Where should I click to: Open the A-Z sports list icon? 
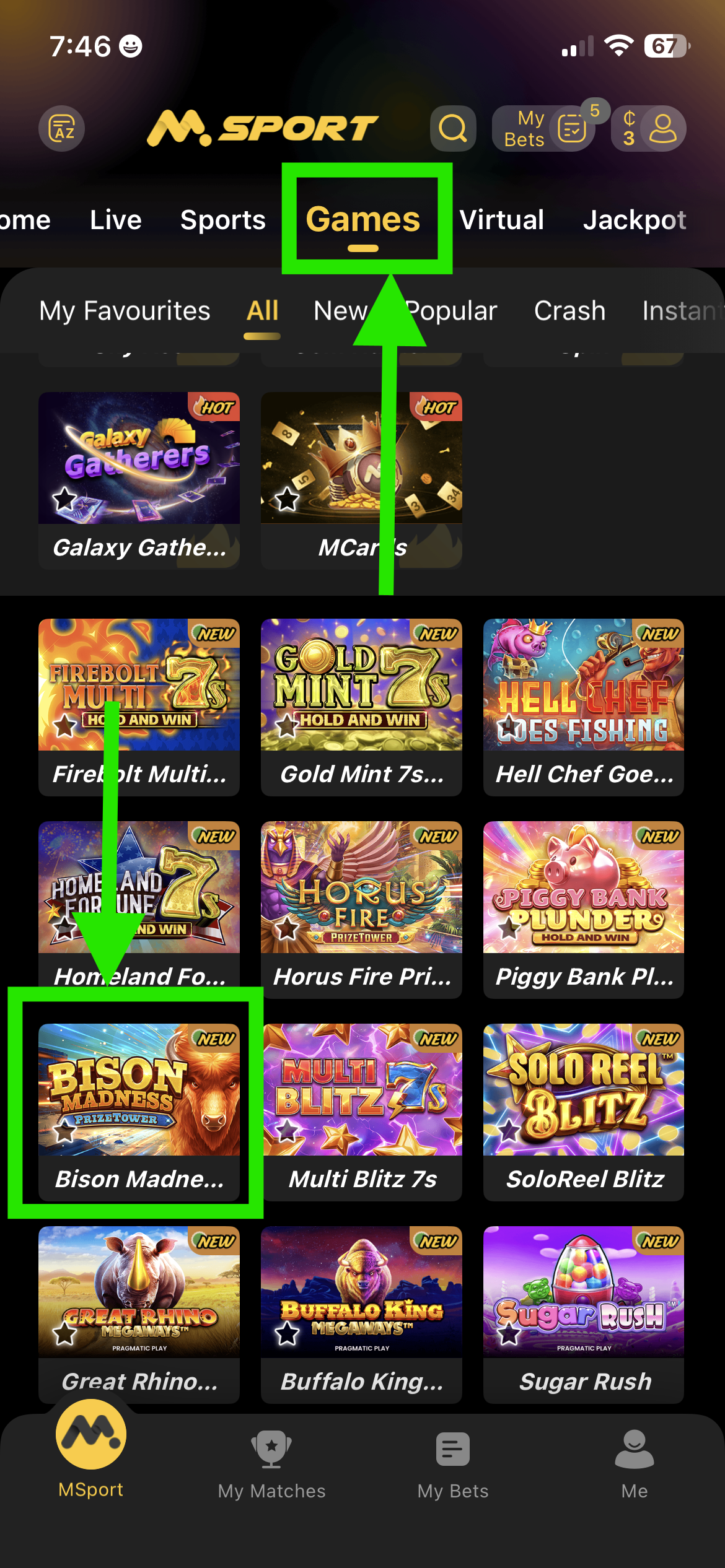(62, 128)
